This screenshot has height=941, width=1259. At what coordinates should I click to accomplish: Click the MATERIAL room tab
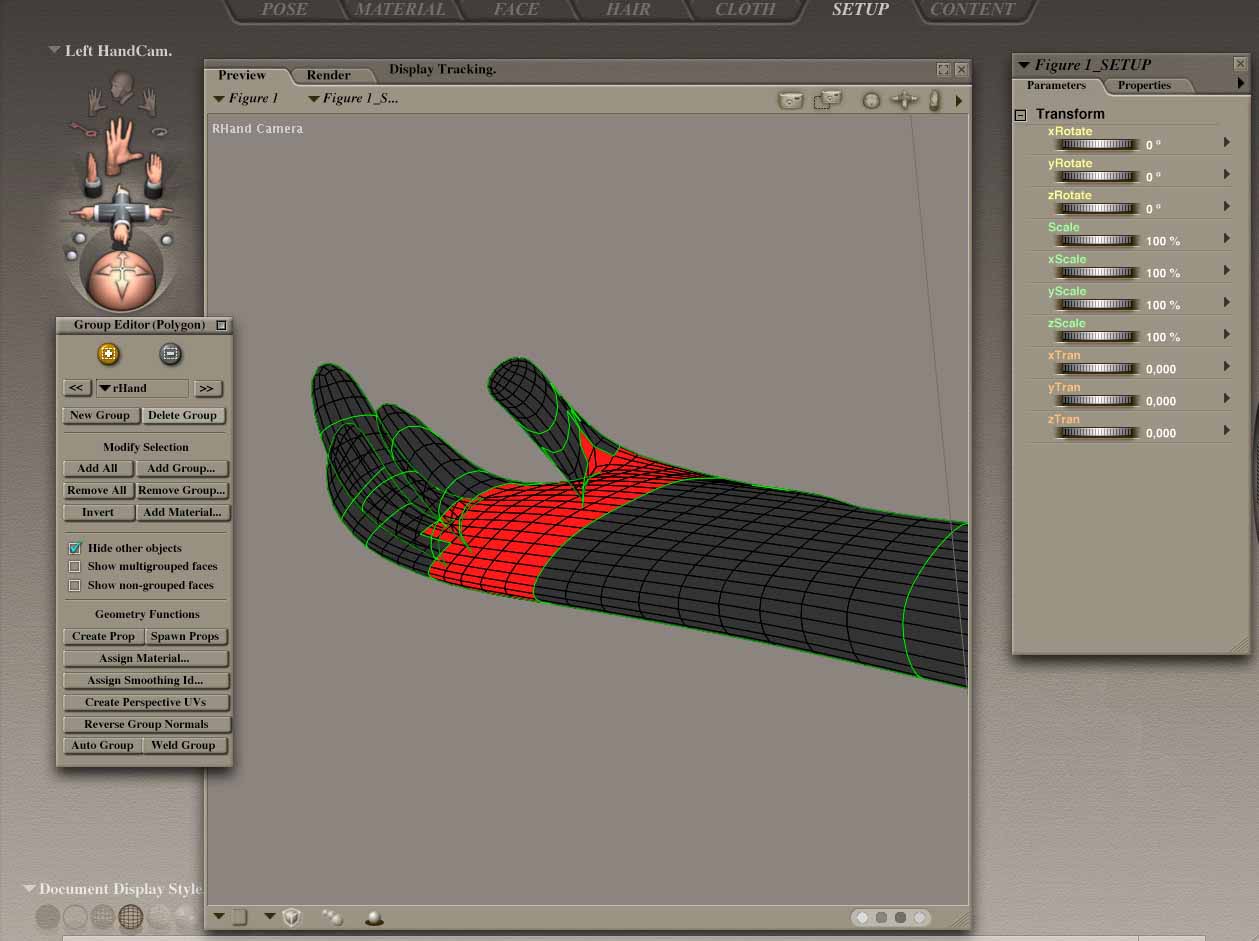tap(400, 10)
